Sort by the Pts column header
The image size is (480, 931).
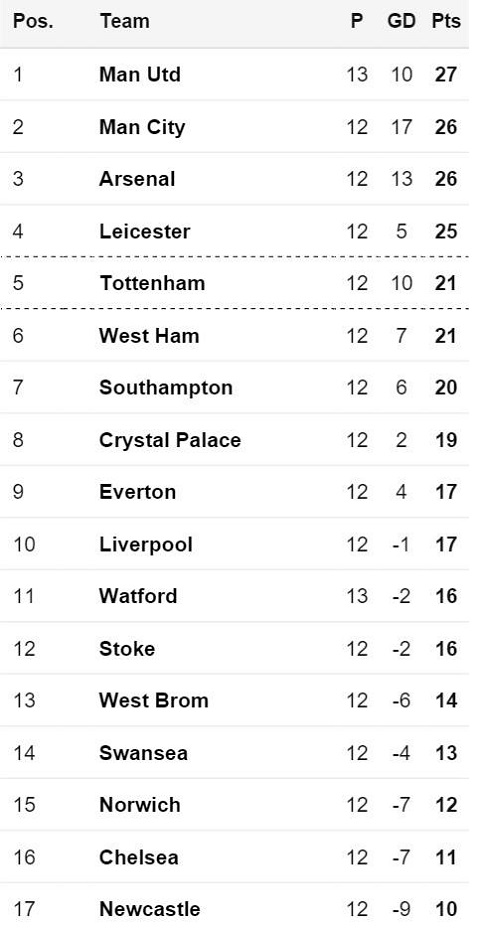[446, 21]
